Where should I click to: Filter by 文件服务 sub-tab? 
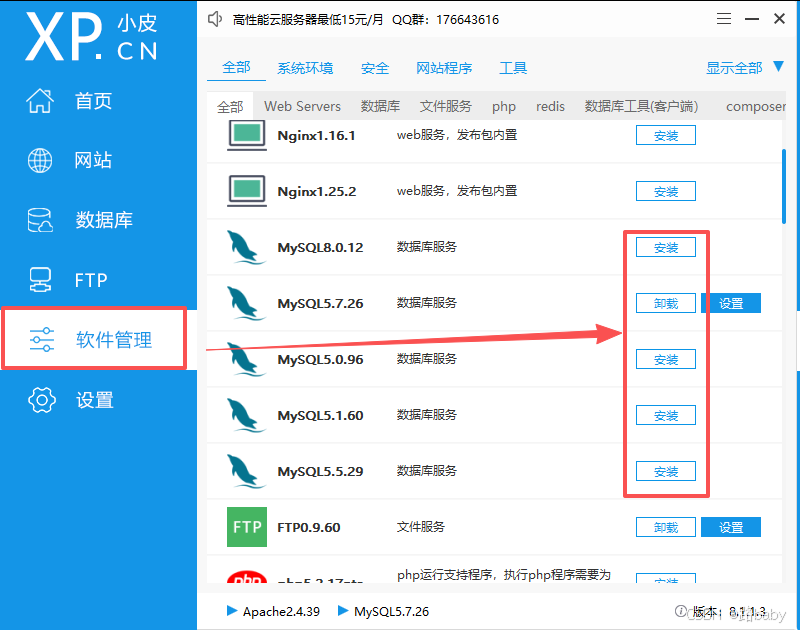click(445, 106)
